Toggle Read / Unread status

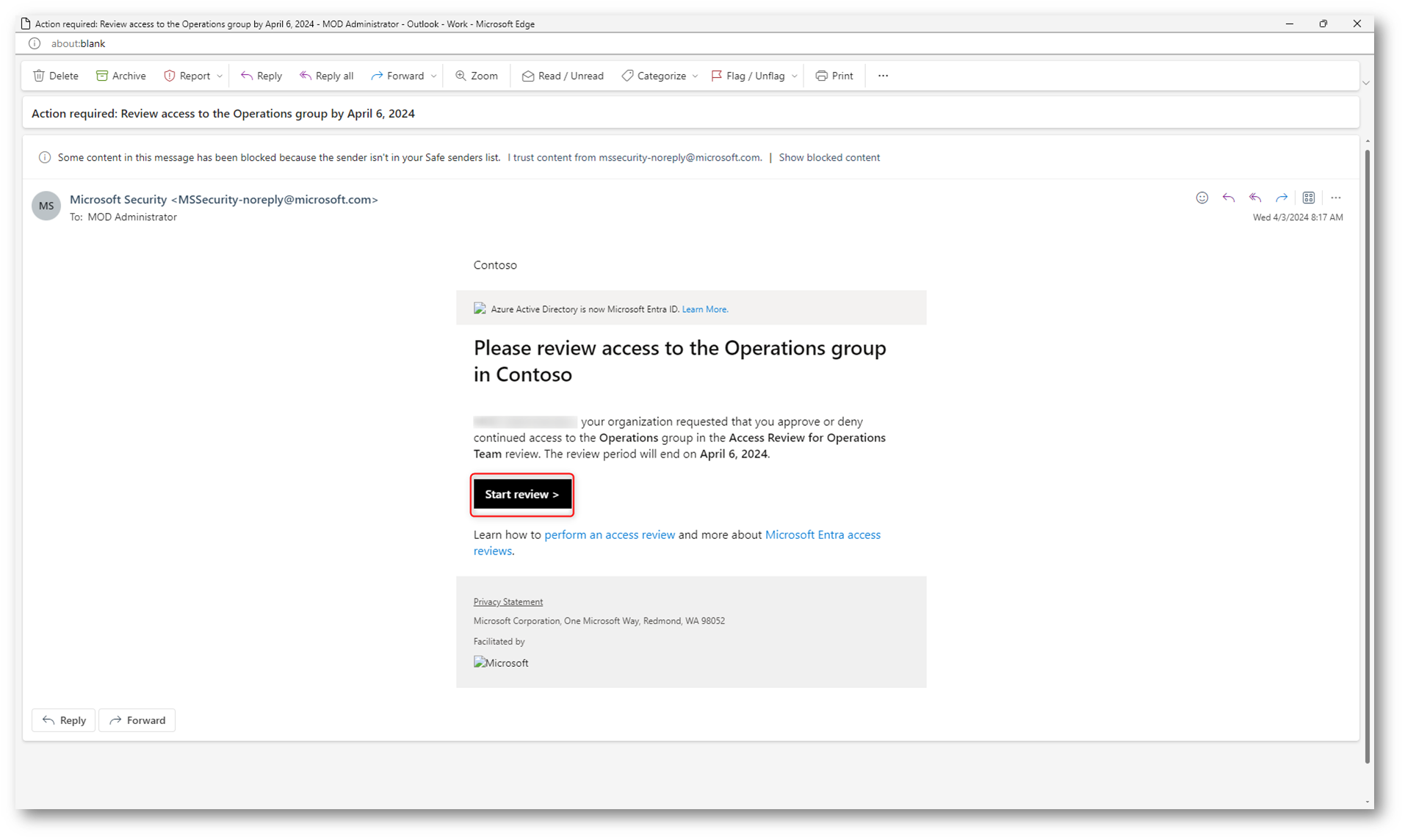point(563,76)
